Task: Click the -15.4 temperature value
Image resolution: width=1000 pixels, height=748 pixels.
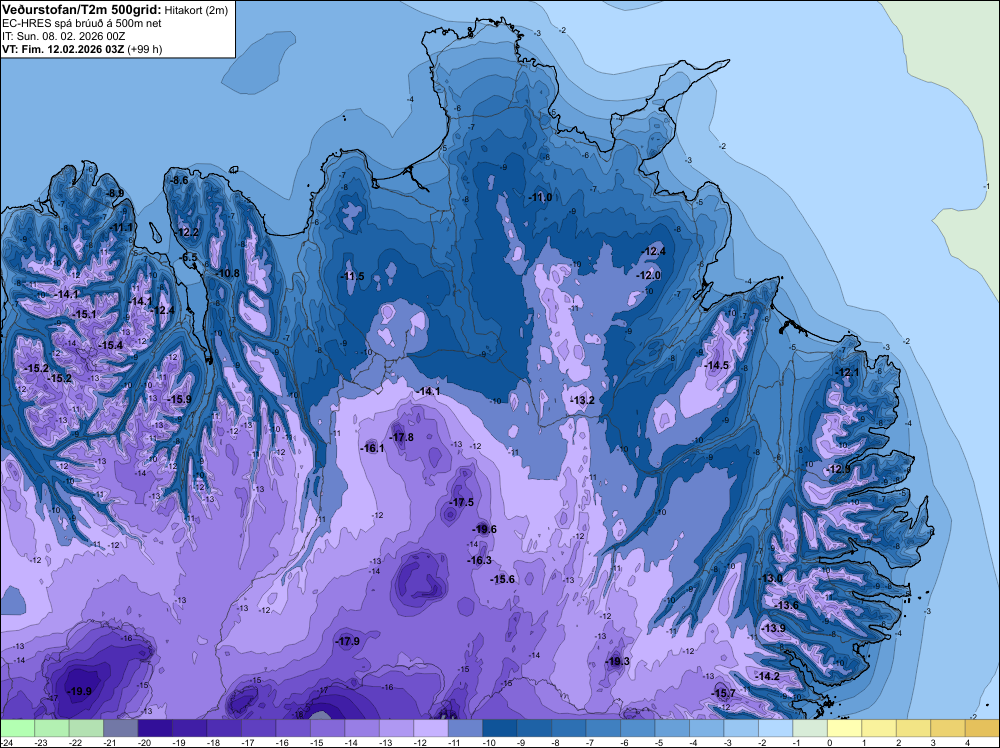Action: pos(110,345)
